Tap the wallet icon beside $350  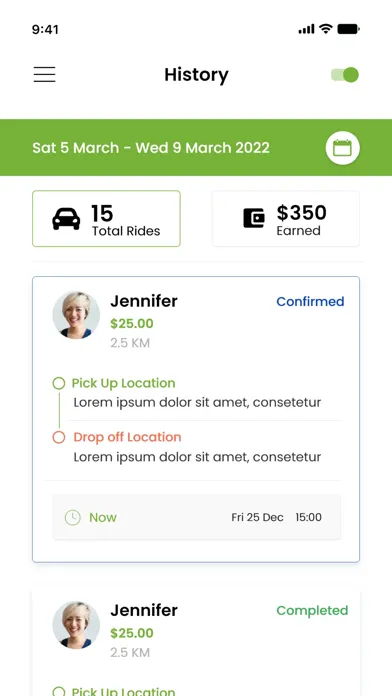point(254,218)
